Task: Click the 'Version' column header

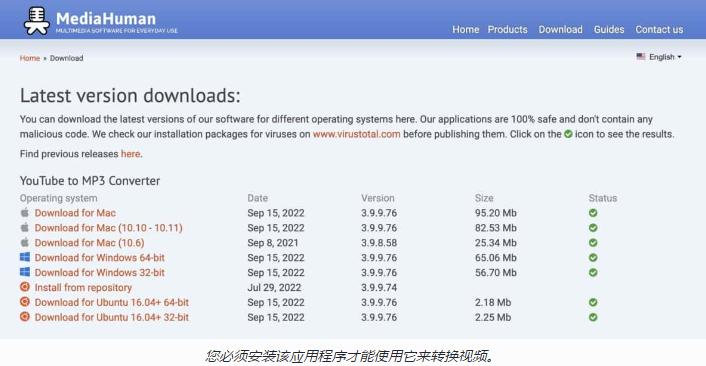Action: [x=378, y=198]
